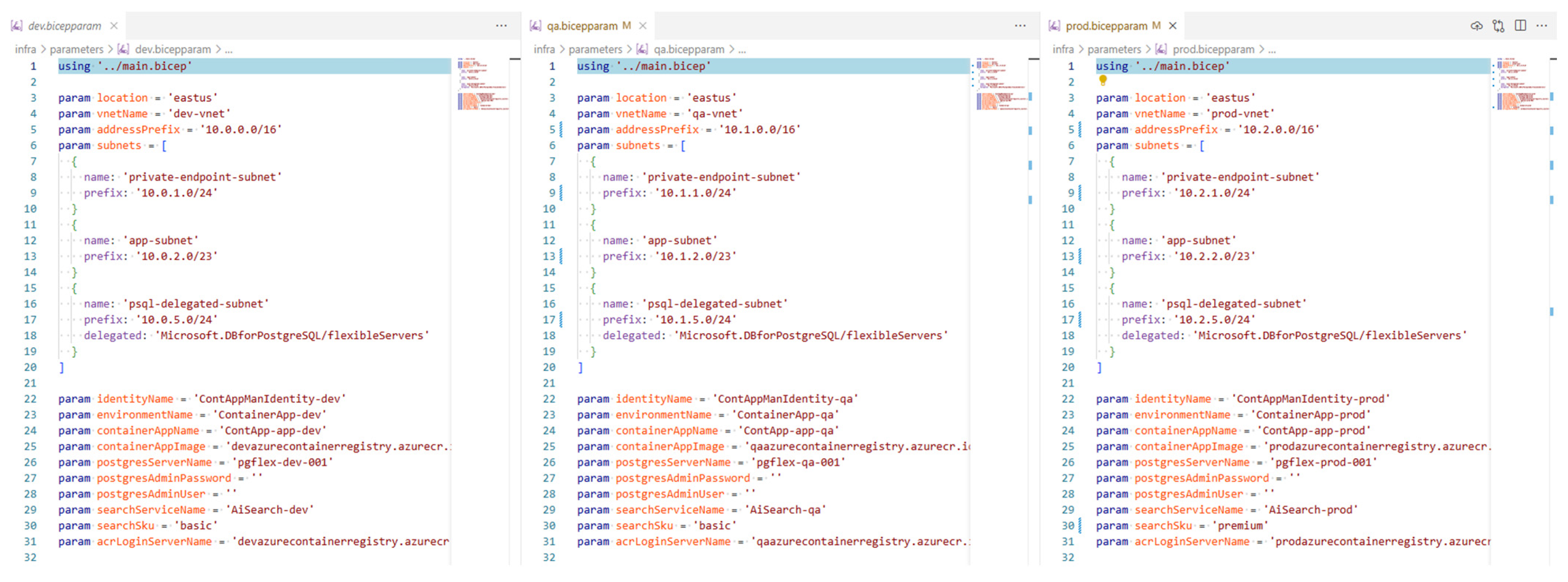Click line number 22 in prod editor
The image size is (1568, 582).
click(x=1067, y=399)
